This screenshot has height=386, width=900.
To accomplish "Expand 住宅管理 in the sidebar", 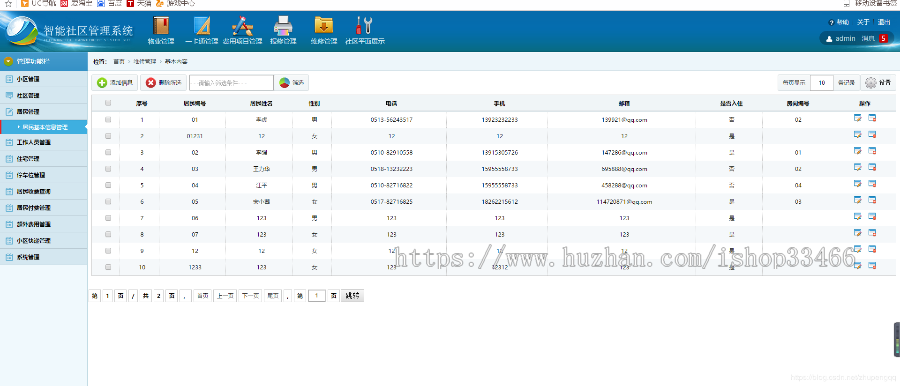I will pos(44,159).
